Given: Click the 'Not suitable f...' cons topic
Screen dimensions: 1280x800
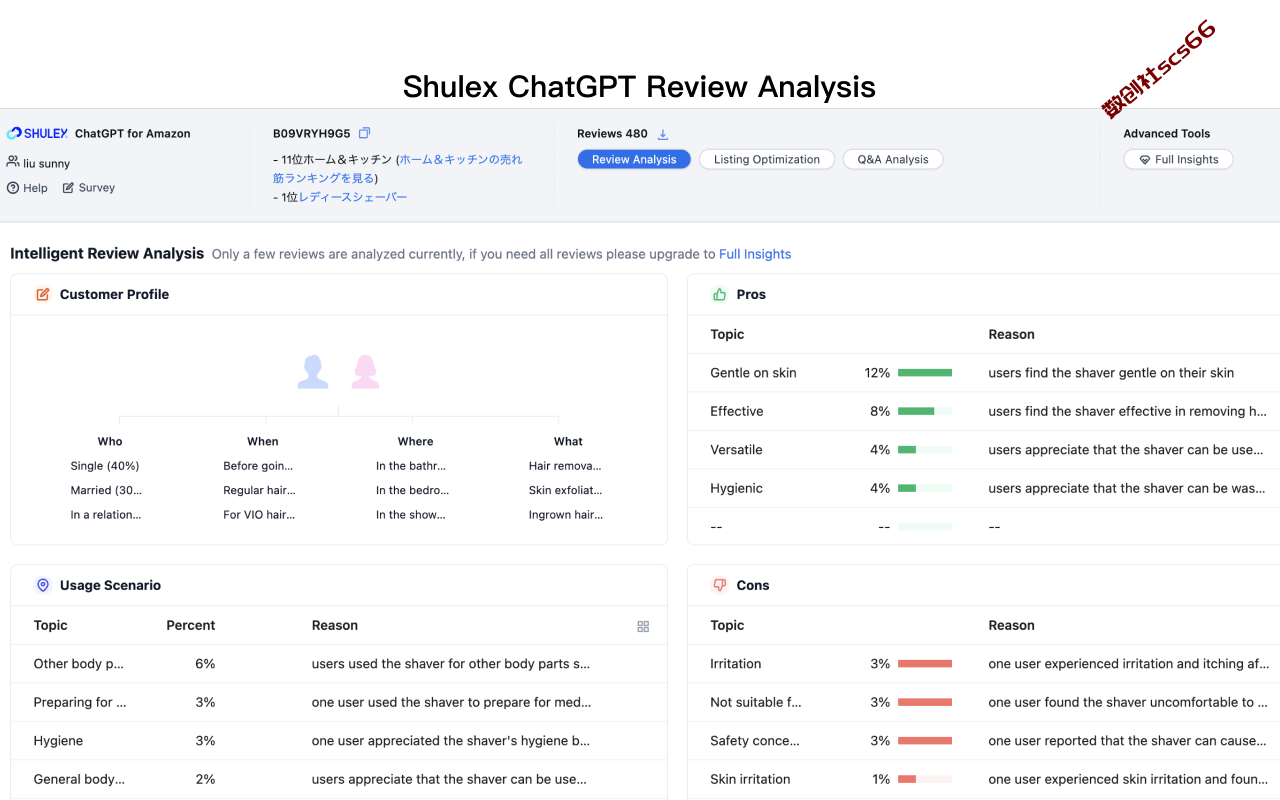Looking at the screenshot, I should click(x=756, y=702).
